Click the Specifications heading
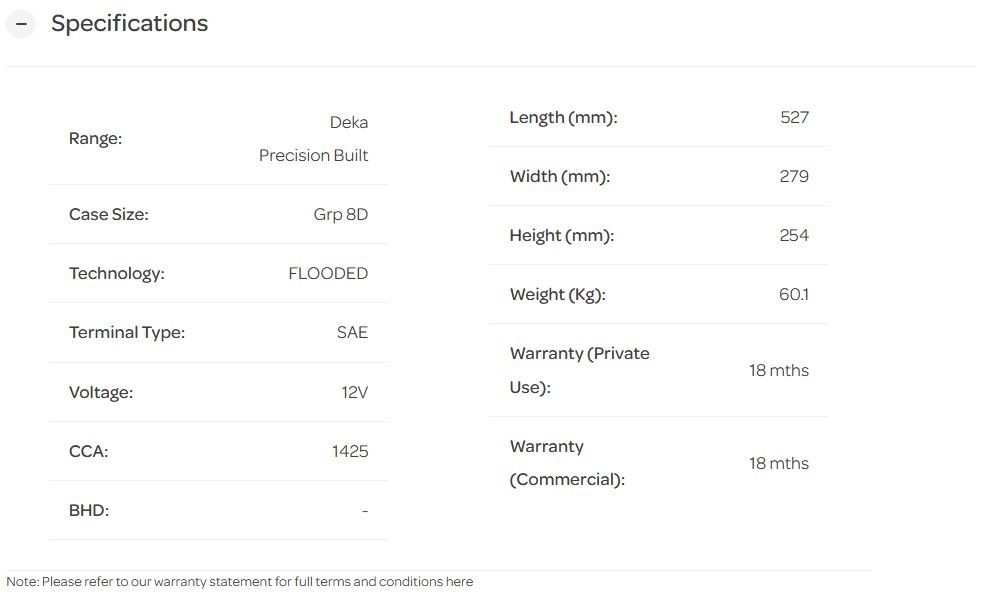The height and width of the screenshot is (601, 983). tap(129, 24)
